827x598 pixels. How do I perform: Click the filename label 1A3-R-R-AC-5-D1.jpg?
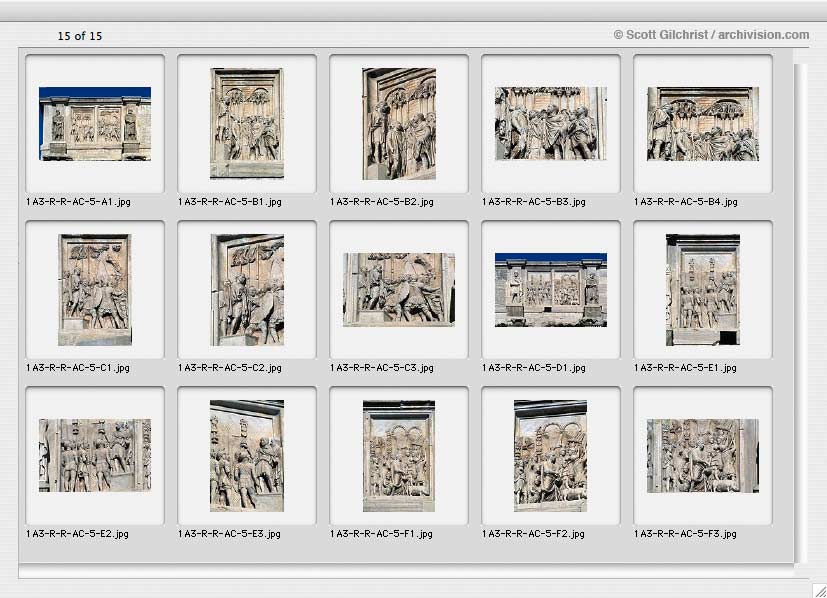click(x=534, y=368)
